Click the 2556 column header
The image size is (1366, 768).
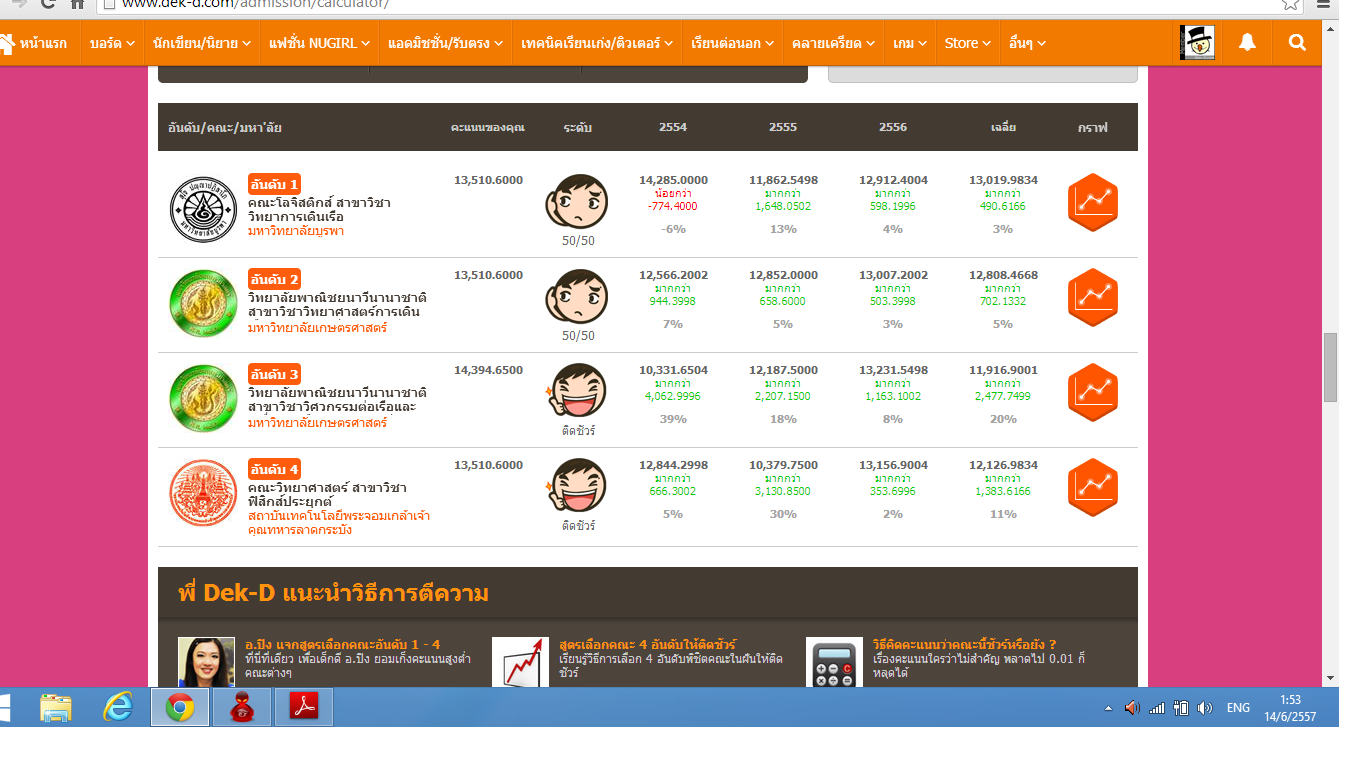(893, 127)
